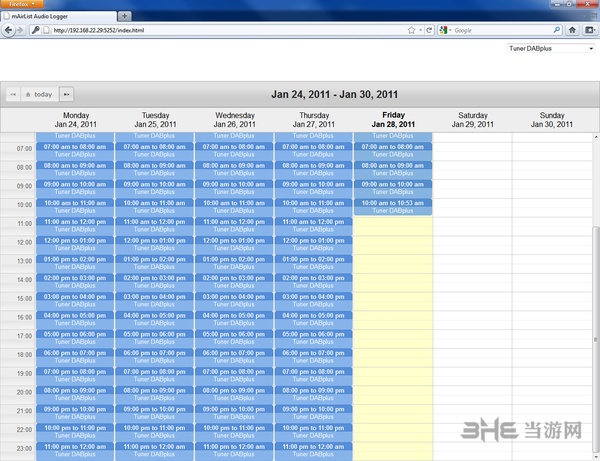Image resolution: width=600 pixels, height=461 pixels.
Task: Open Thursday 08:00 pm to 09:00 pm recording
Action: [313, 394]
